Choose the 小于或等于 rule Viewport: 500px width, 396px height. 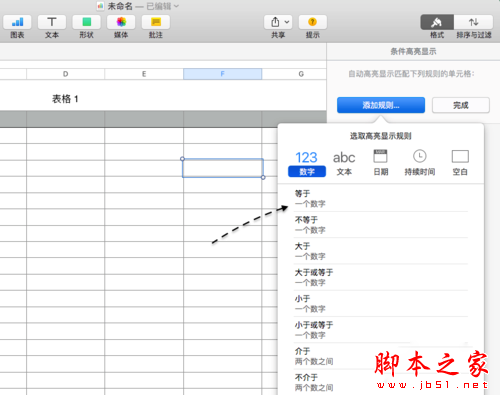click(x=381, y=330)
